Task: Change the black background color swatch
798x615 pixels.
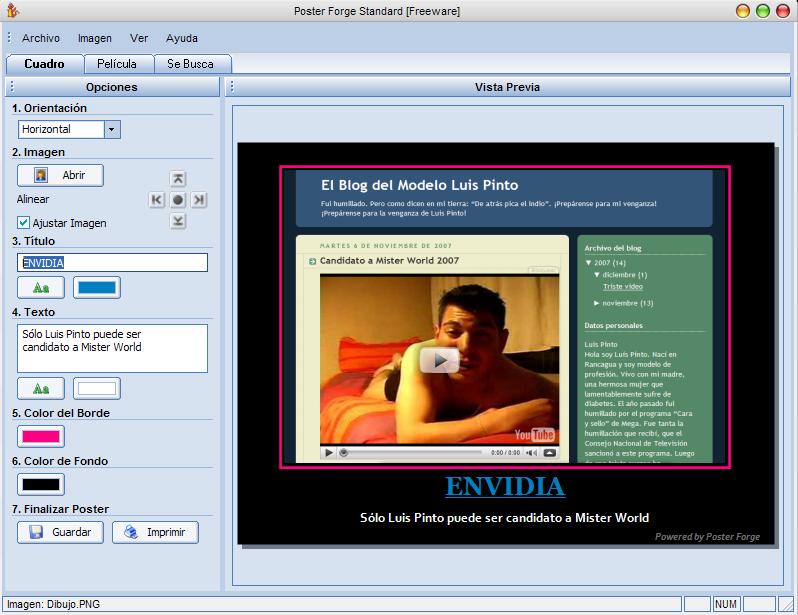Action: click(41, 484)
